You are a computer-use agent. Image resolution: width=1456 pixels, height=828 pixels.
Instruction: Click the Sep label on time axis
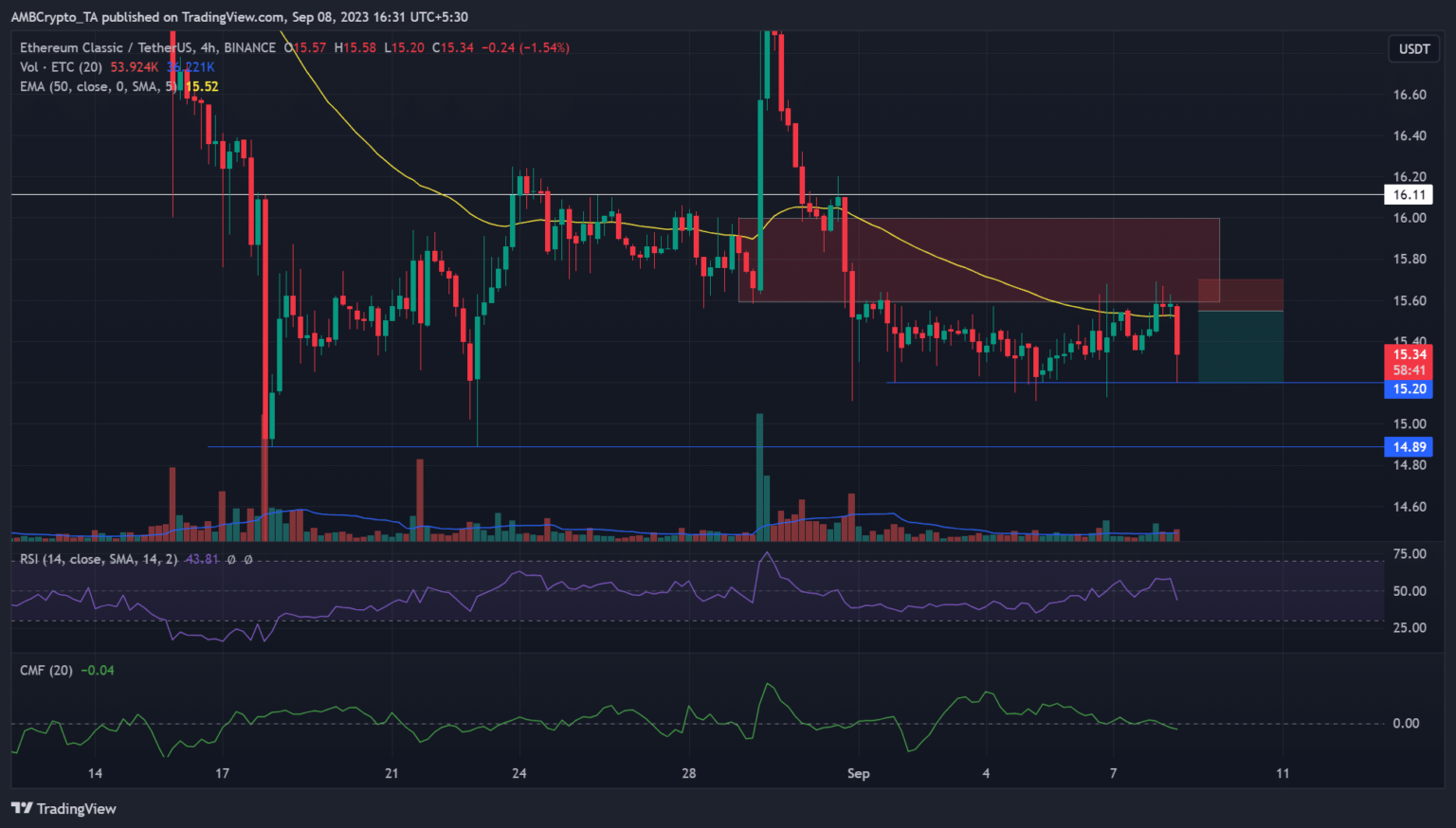point(858,773)
